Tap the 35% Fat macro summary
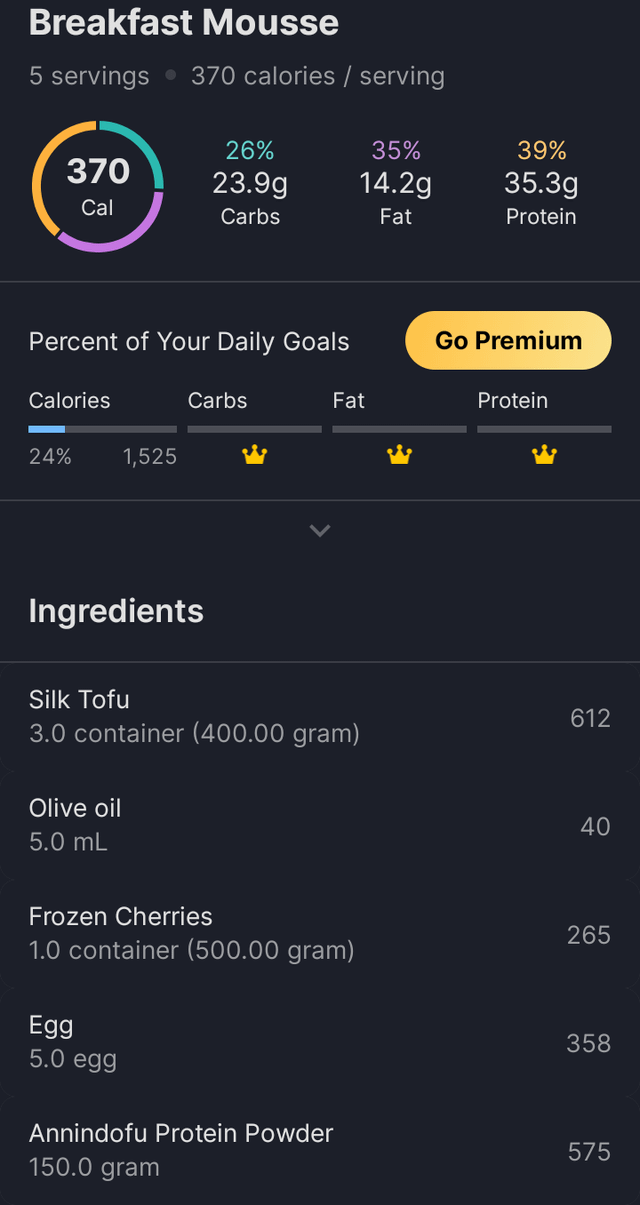 (396, 184)
